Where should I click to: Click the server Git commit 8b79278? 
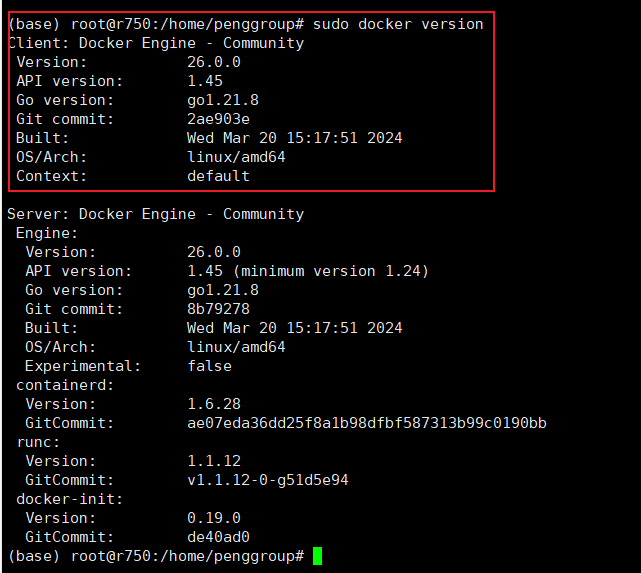[x=218, y=309]
